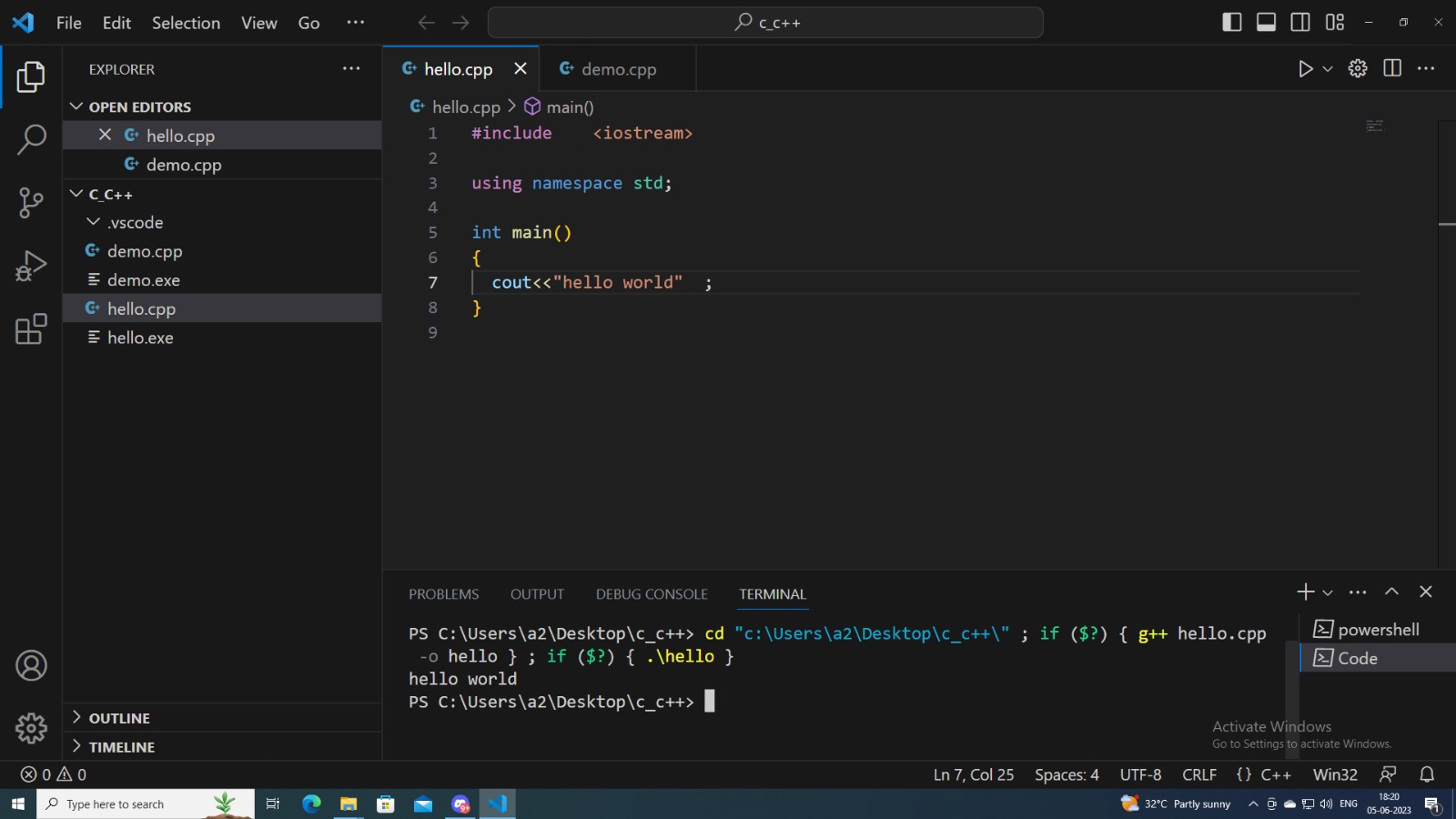Open the View menu
The image size is (1456, 819).
point(258,23)
